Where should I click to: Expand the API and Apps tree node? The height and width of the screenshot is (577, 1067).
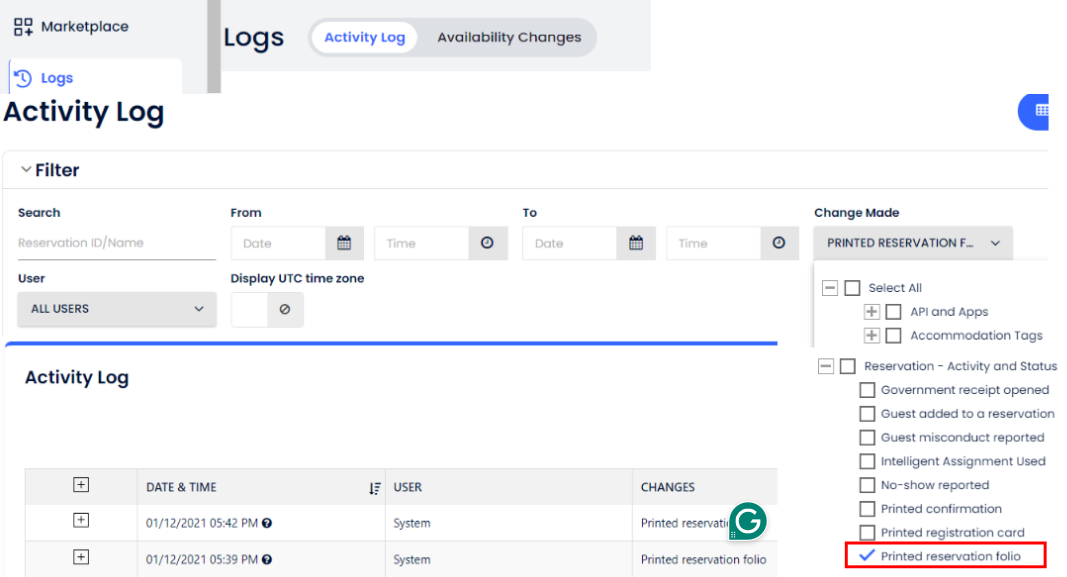(x=872, y=312)
